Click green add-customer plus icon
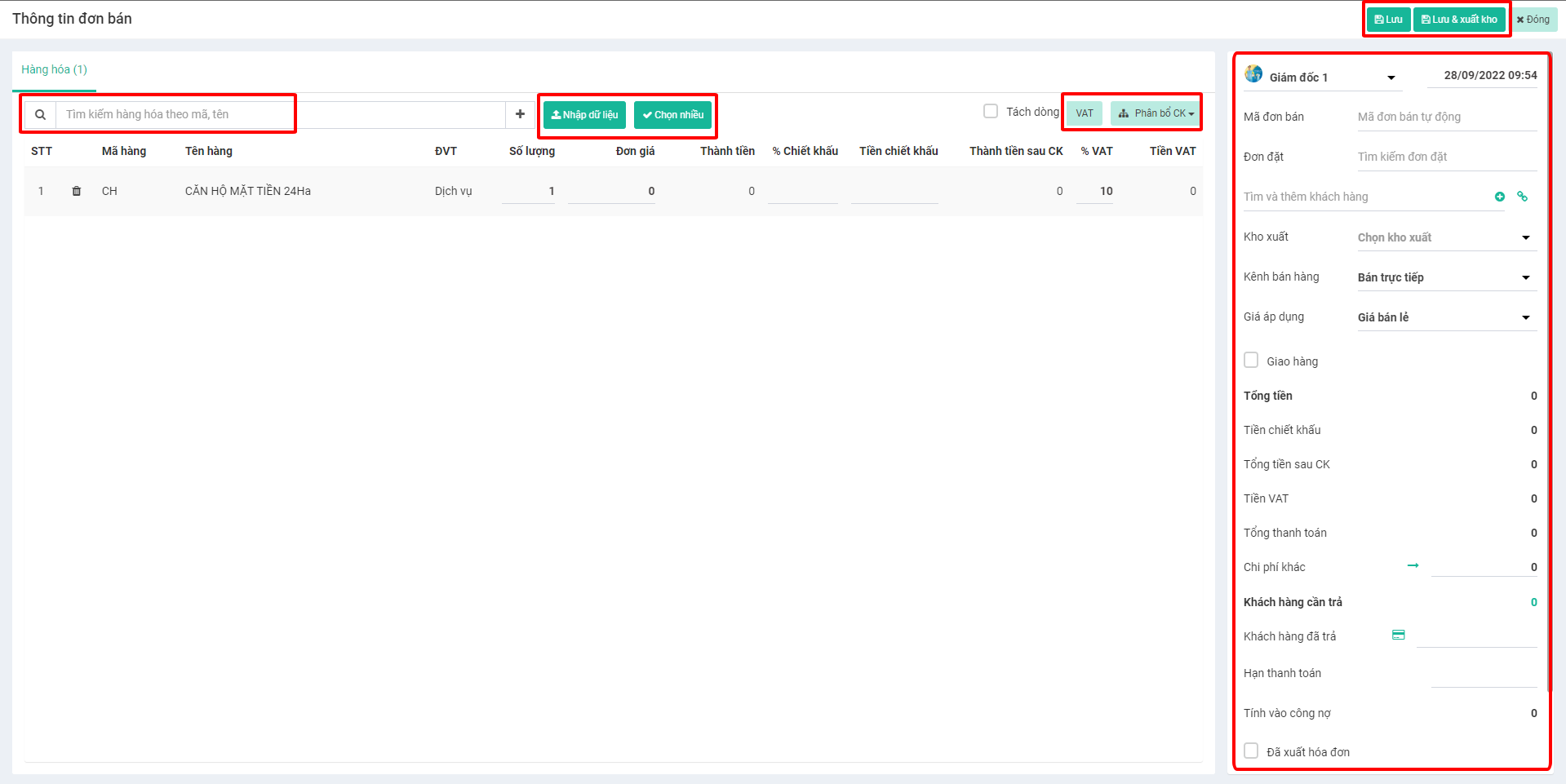The height and width of the screenshot is (784, 1566). pos(1499,197)
